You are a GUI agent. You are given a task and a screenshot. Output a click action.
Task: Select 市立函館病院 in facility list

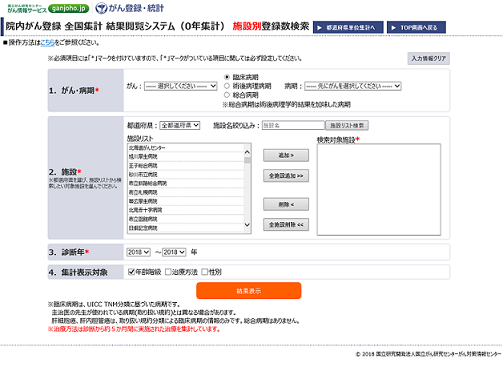[x=186, y=219]
